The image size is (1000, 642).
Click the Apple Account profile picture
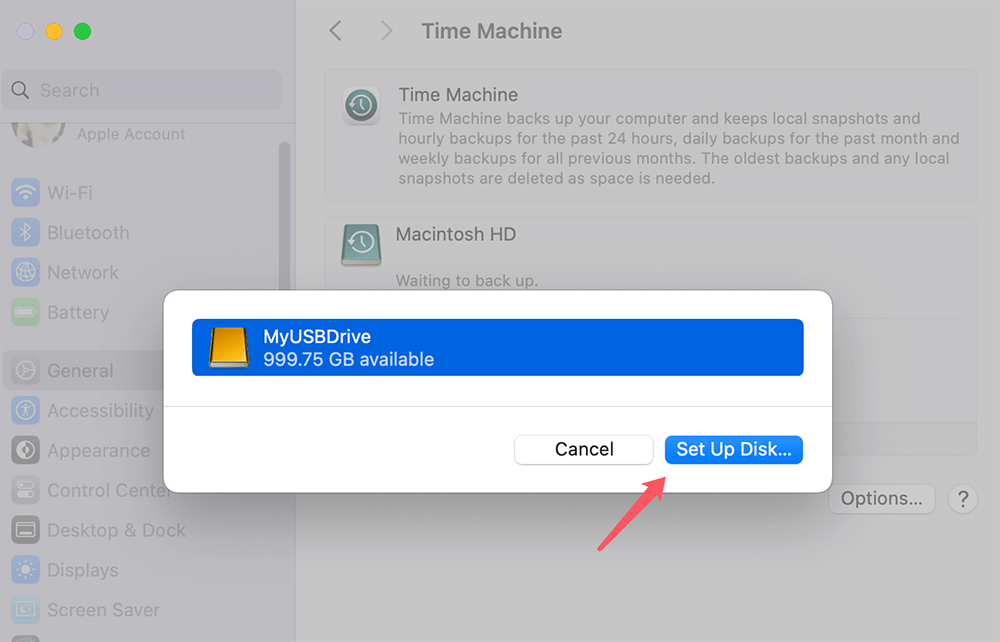click(x=37, y=133)
